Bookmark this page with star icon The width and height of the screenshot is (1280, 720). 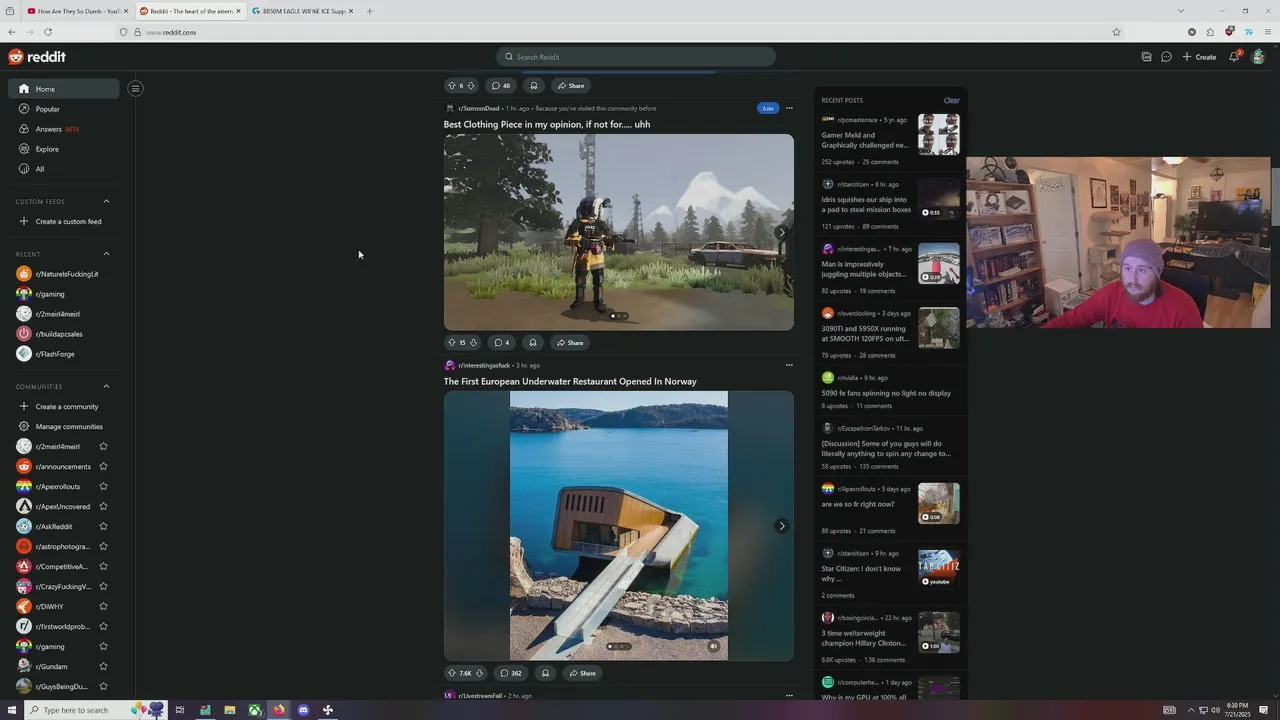[1116, 32]
